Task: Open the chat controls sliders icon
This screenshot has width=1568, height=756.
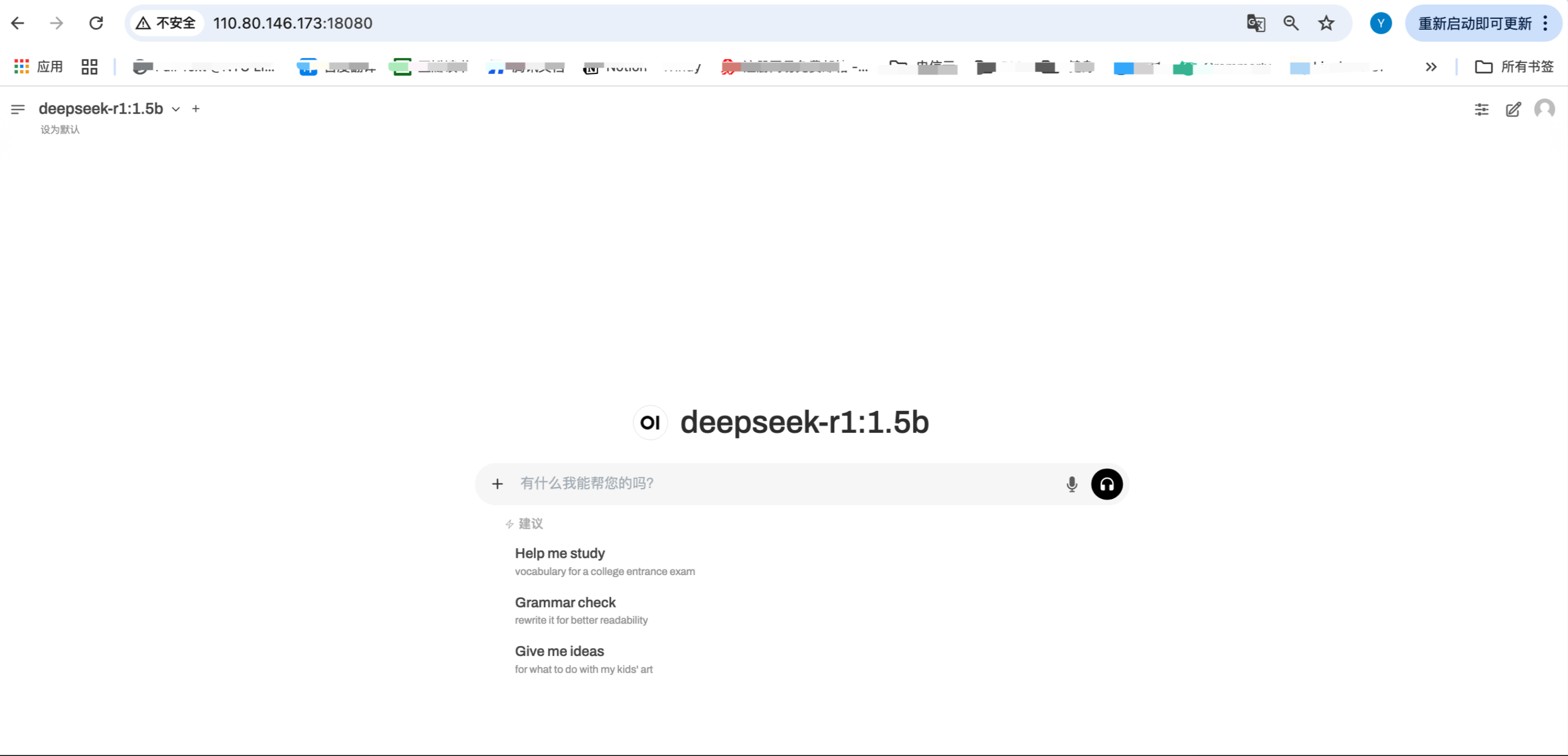Action: coord(1481,109)
